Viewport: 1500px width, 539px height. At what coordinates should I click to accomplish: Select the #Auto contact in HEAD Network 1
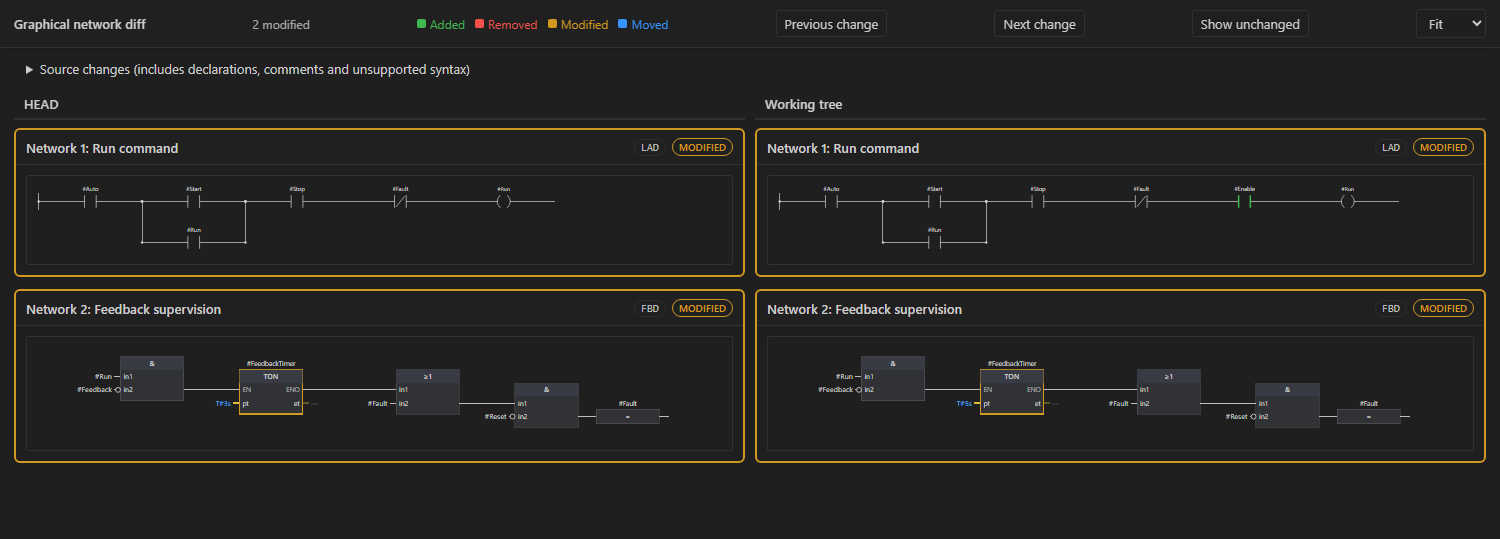coord(90,201)
